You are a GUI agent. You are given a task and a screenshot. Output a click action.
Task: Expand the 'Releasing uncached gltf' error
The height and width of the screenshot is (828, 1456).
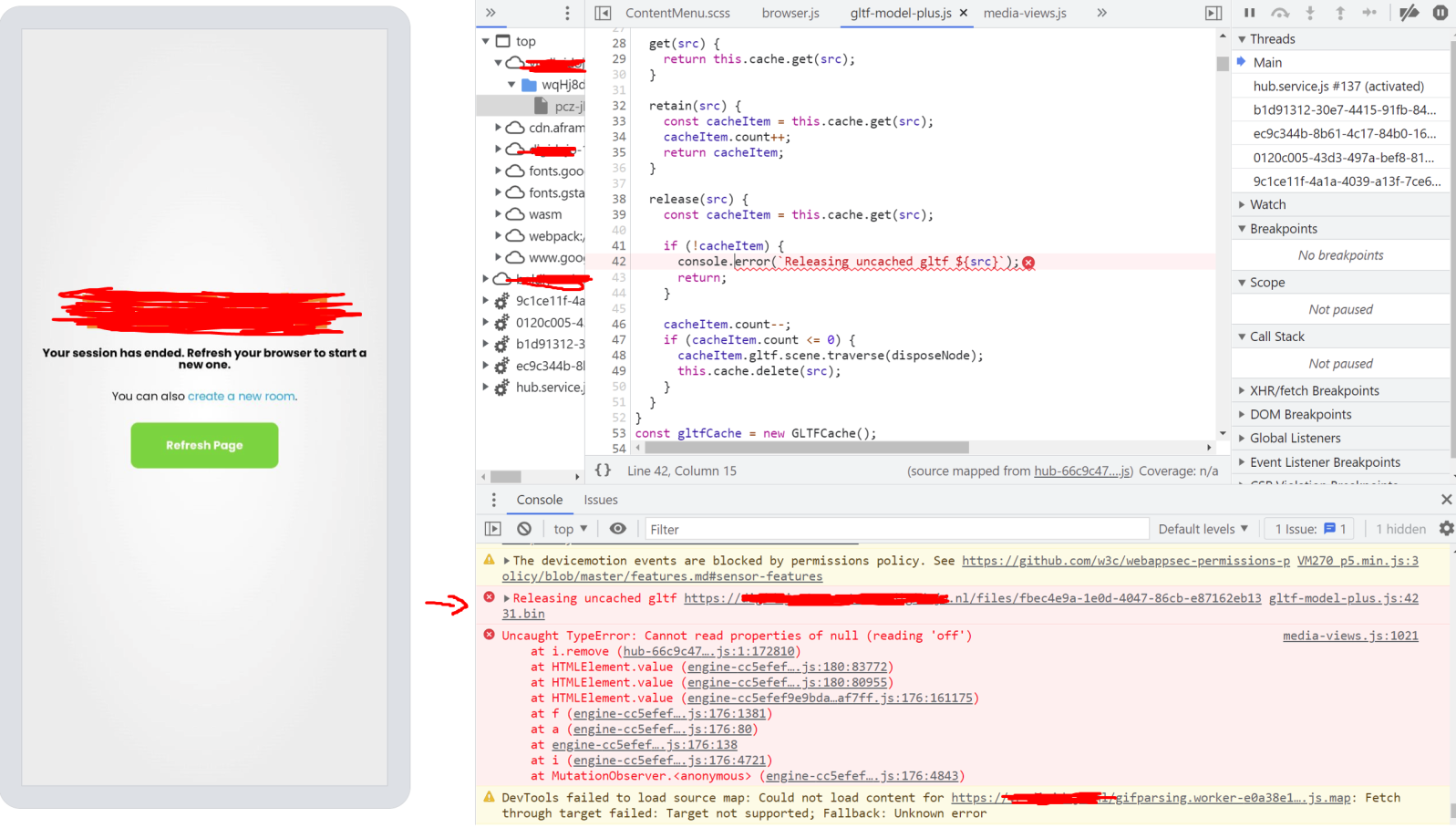tap(506, 598)
